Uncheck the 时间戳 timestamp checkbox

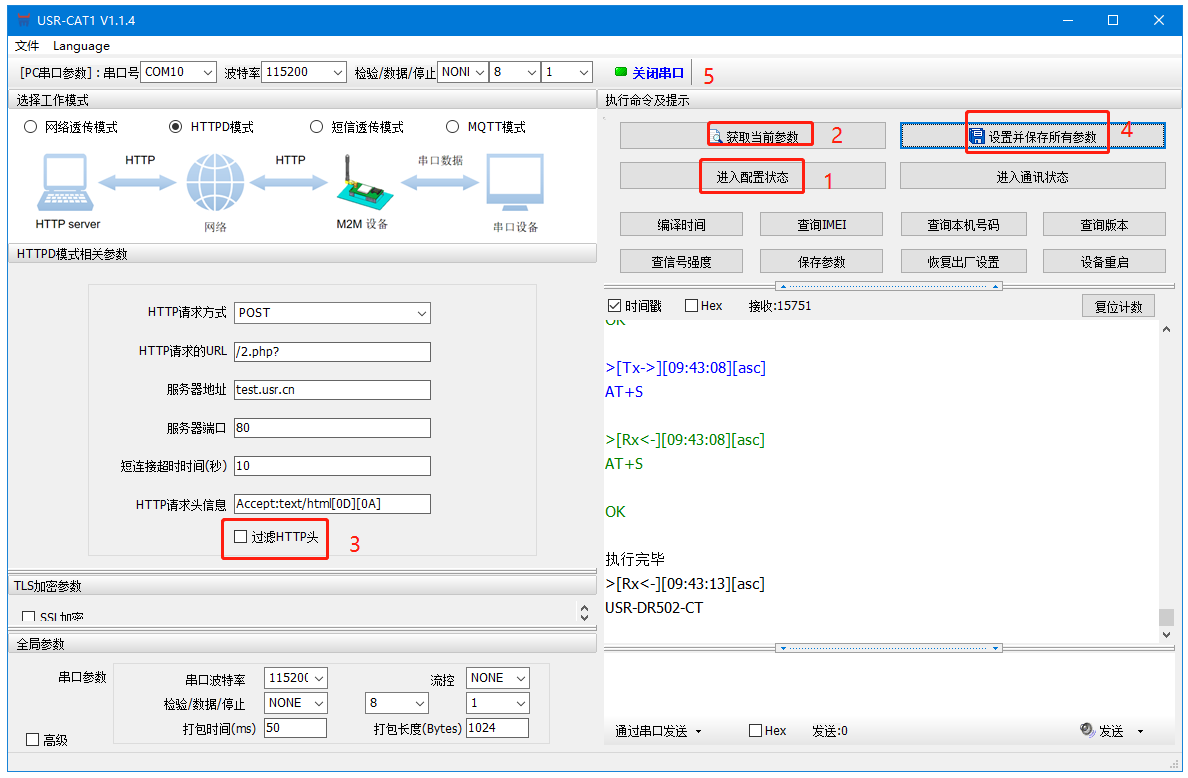coord(614,306)
